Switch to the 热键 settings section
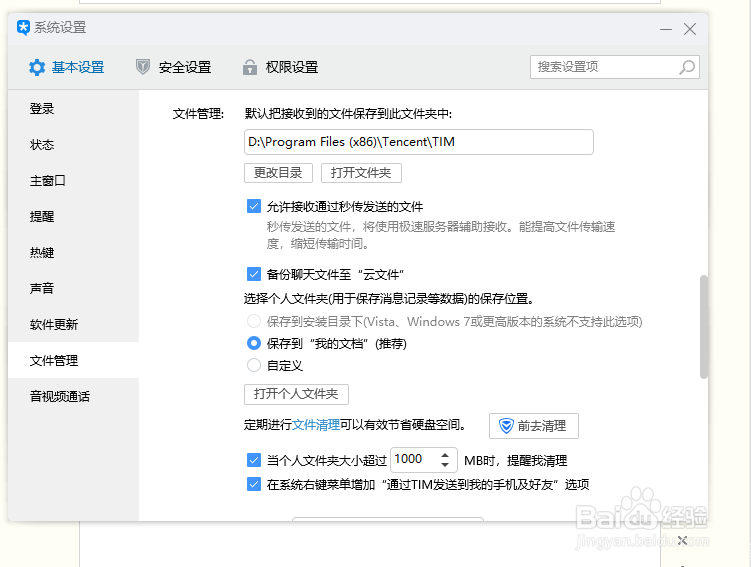The height and width of the screenshot is (567, 751). [x=42, y=253]
